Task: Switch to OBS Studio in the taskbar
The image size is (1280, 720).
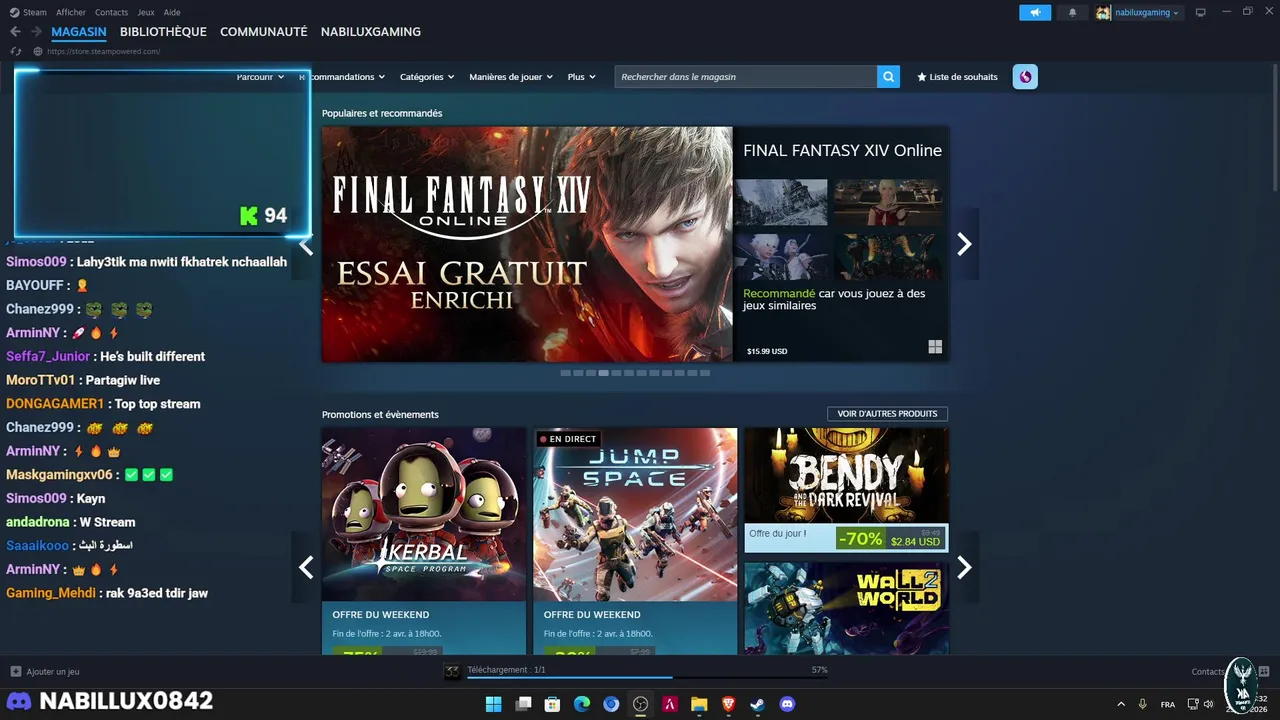Action: coord(641,704)
